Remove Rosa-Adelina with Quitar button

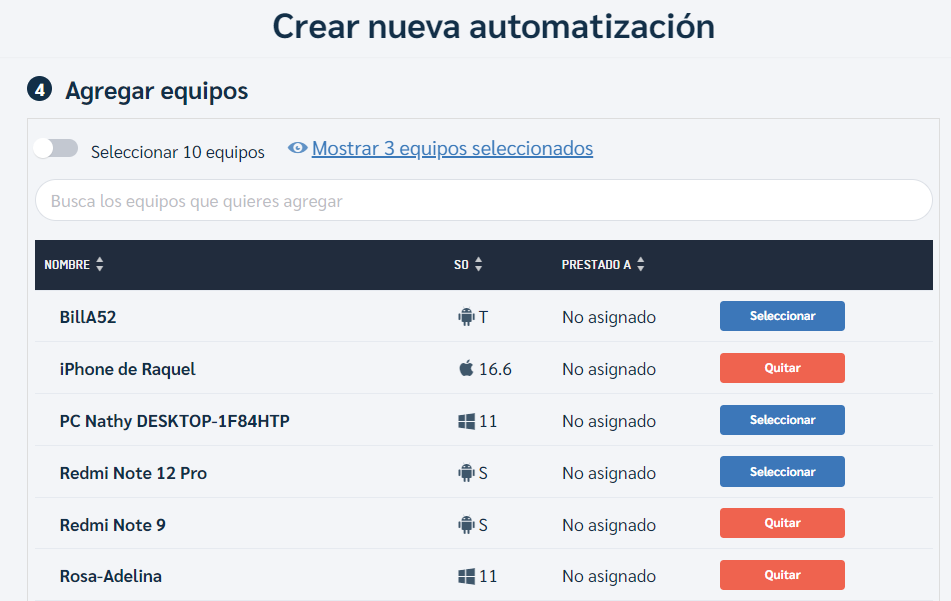point(782,575)
